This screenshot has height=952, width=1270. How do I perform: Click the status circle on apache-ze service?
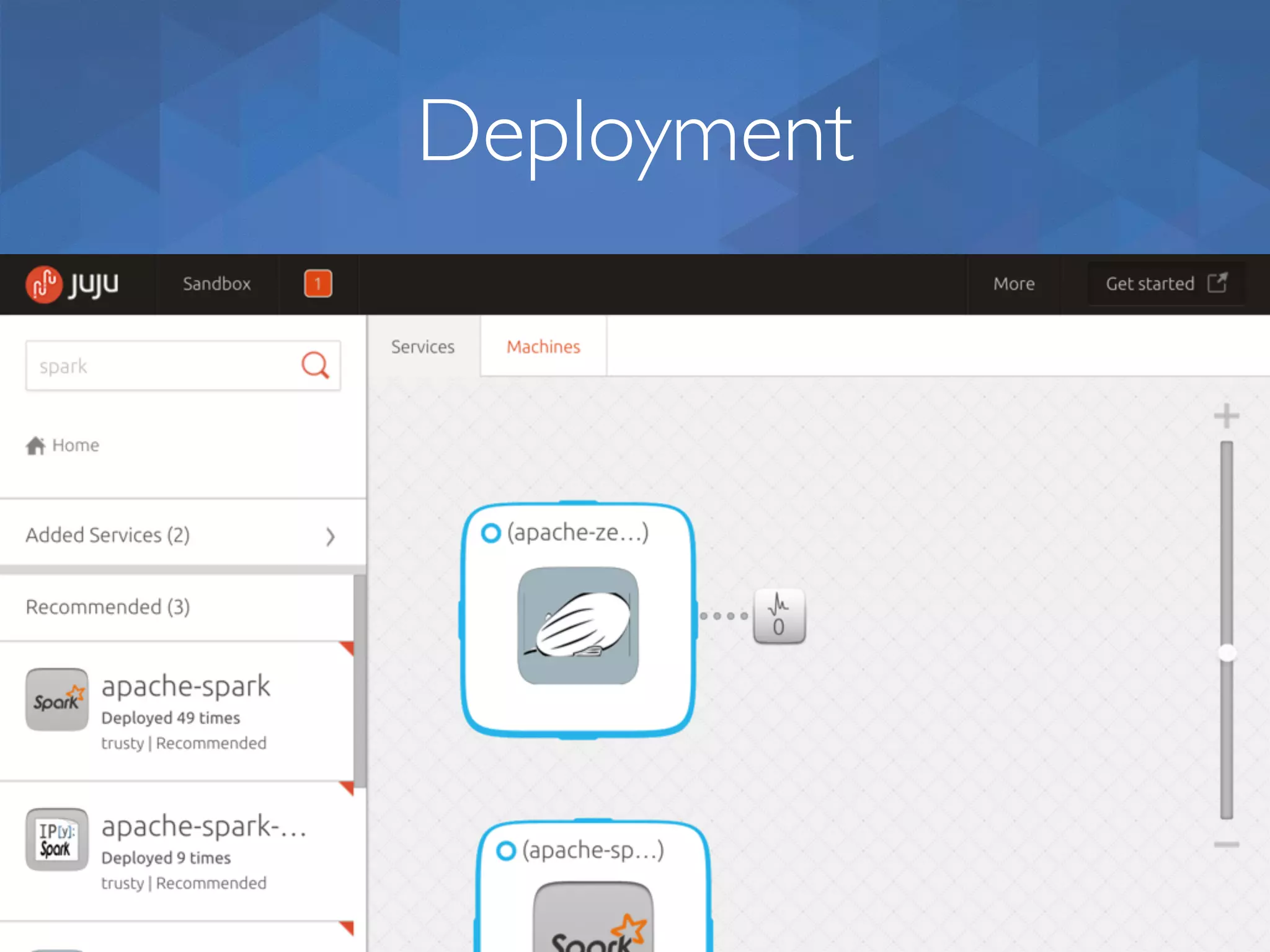tap(491, 533)
